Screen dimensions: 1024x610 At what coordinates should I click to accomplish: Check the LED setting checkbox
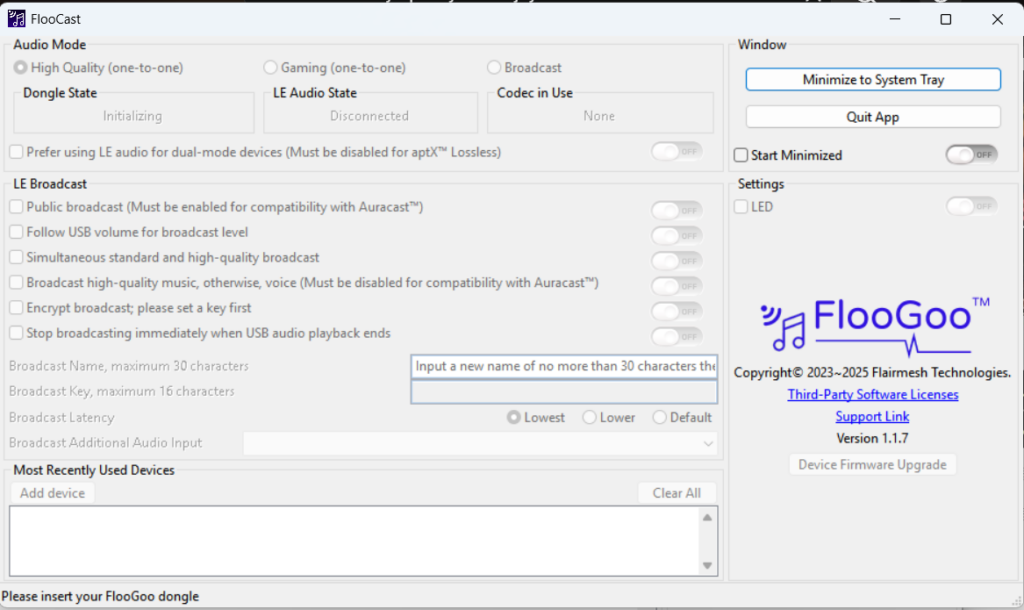pos(741,207)
